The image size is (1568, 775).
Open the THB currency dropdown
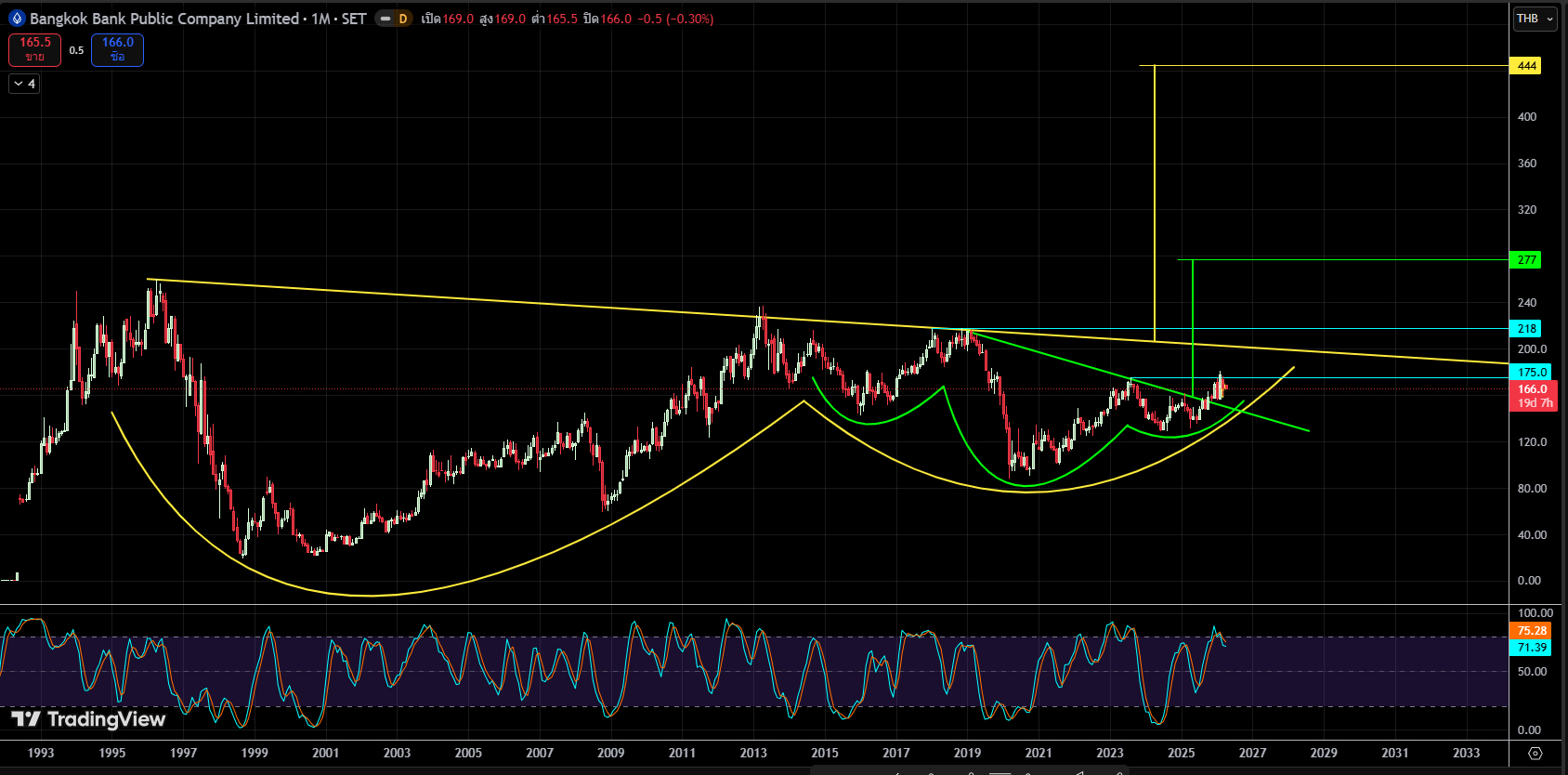coord(1535,19)
